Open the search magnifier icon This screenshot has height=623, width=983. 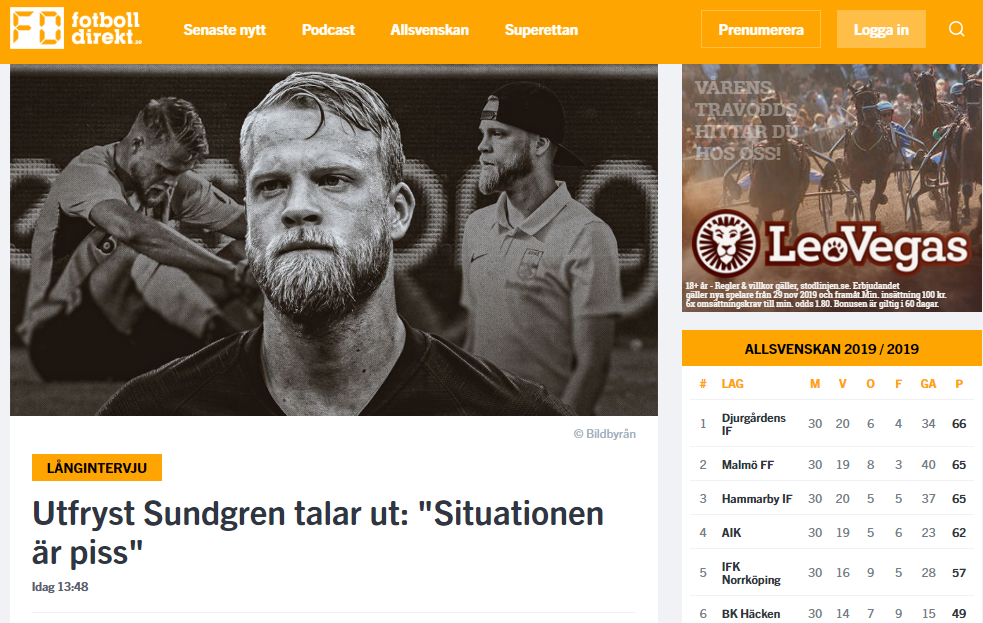tap(956, 29)
